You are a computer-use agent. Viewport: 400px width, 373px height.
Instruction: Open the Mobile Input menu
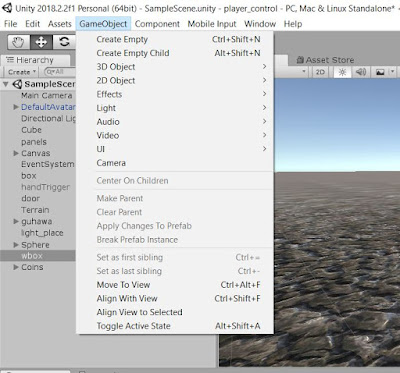pos(212,24)
